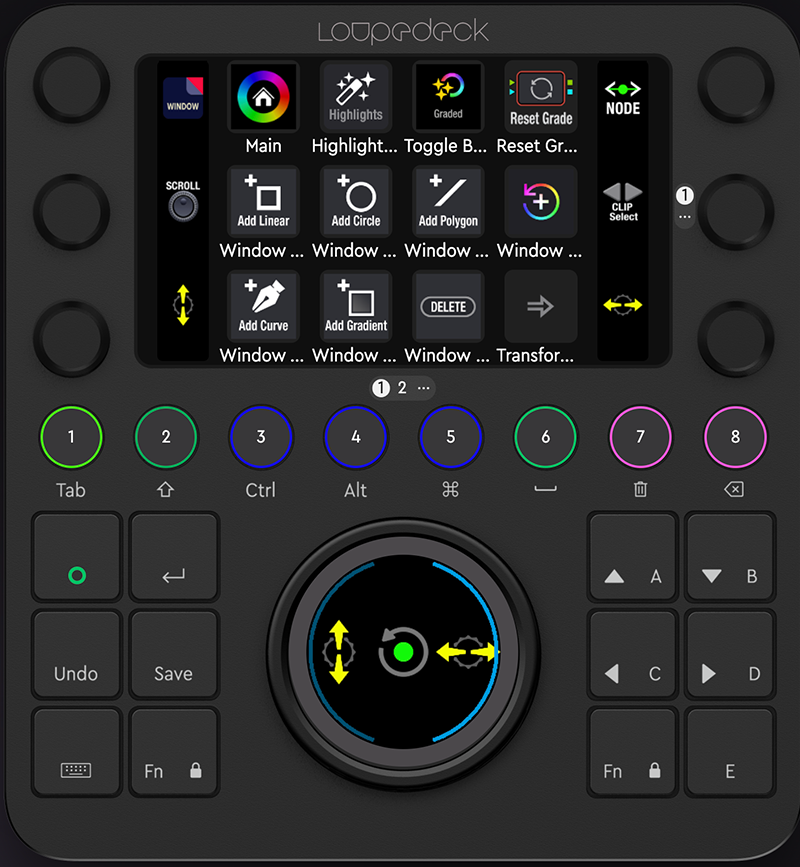Toggle Bypass with the Graded icon
800x867 pixels.
[447, 97]
